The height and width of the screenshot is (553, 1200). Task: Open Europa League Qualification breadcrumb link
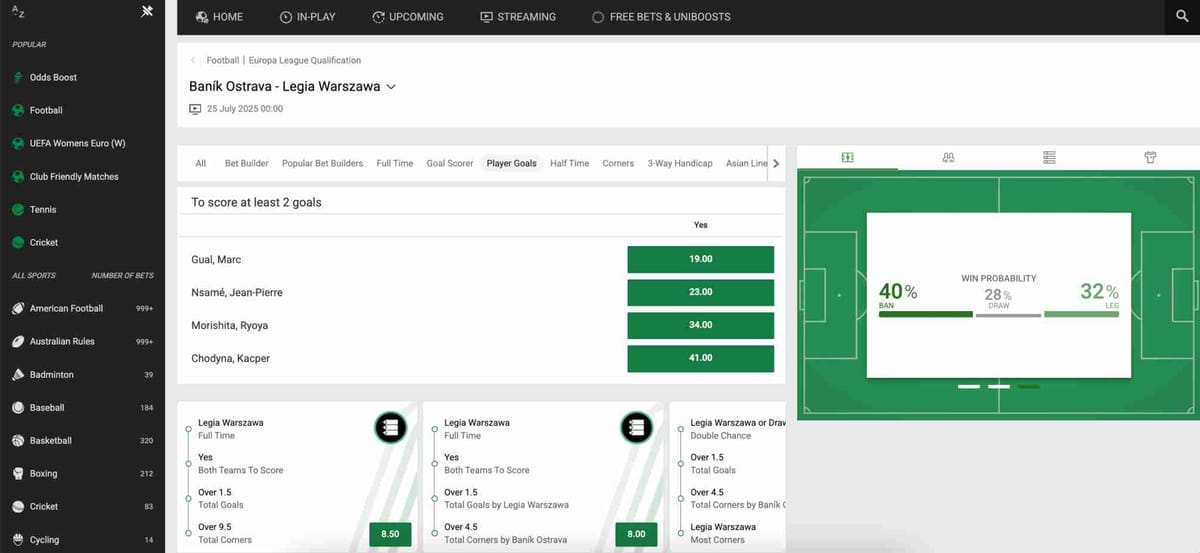305,60
